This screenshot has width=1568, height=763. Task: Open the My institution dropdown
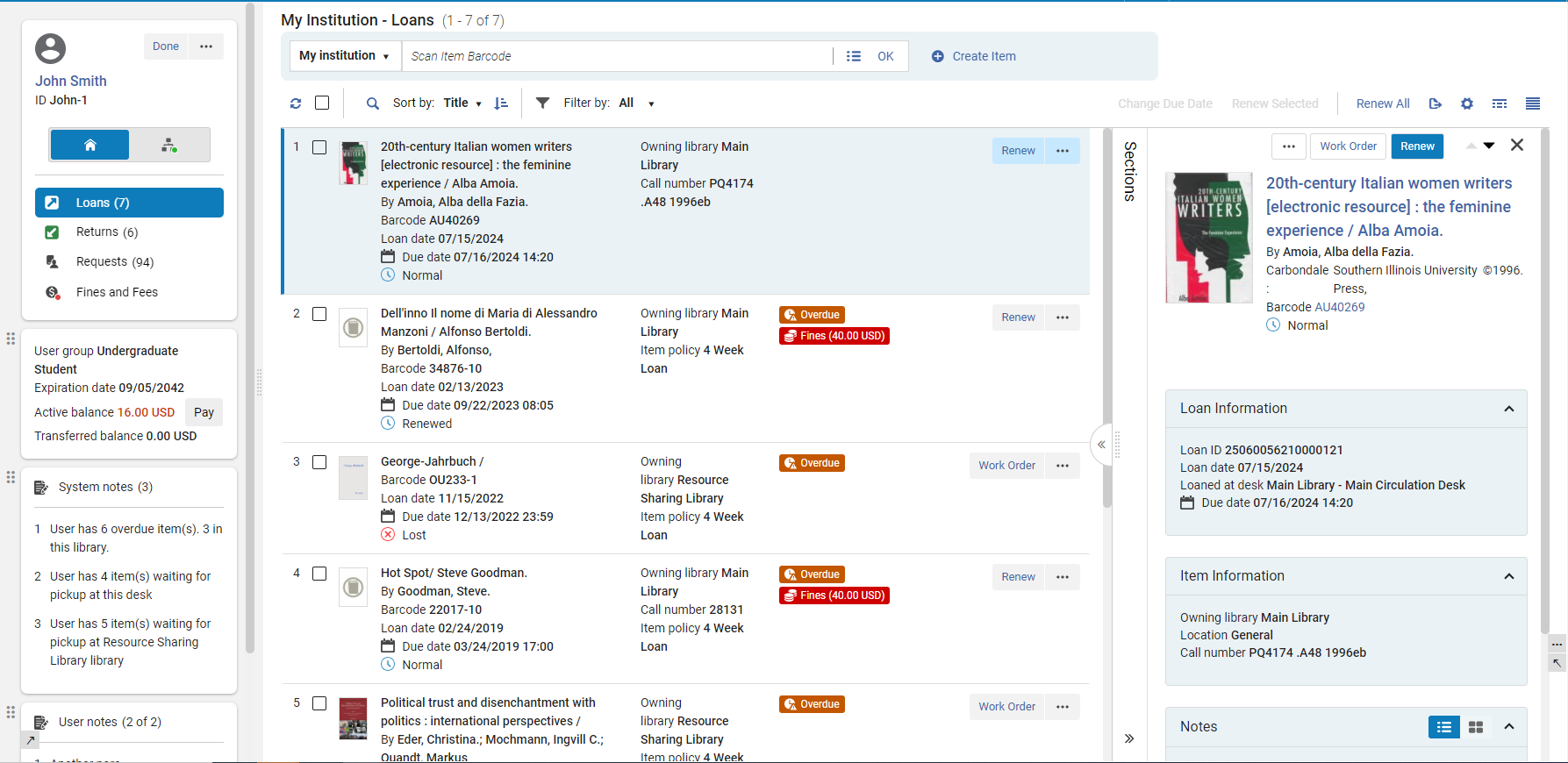click(343, 56)
